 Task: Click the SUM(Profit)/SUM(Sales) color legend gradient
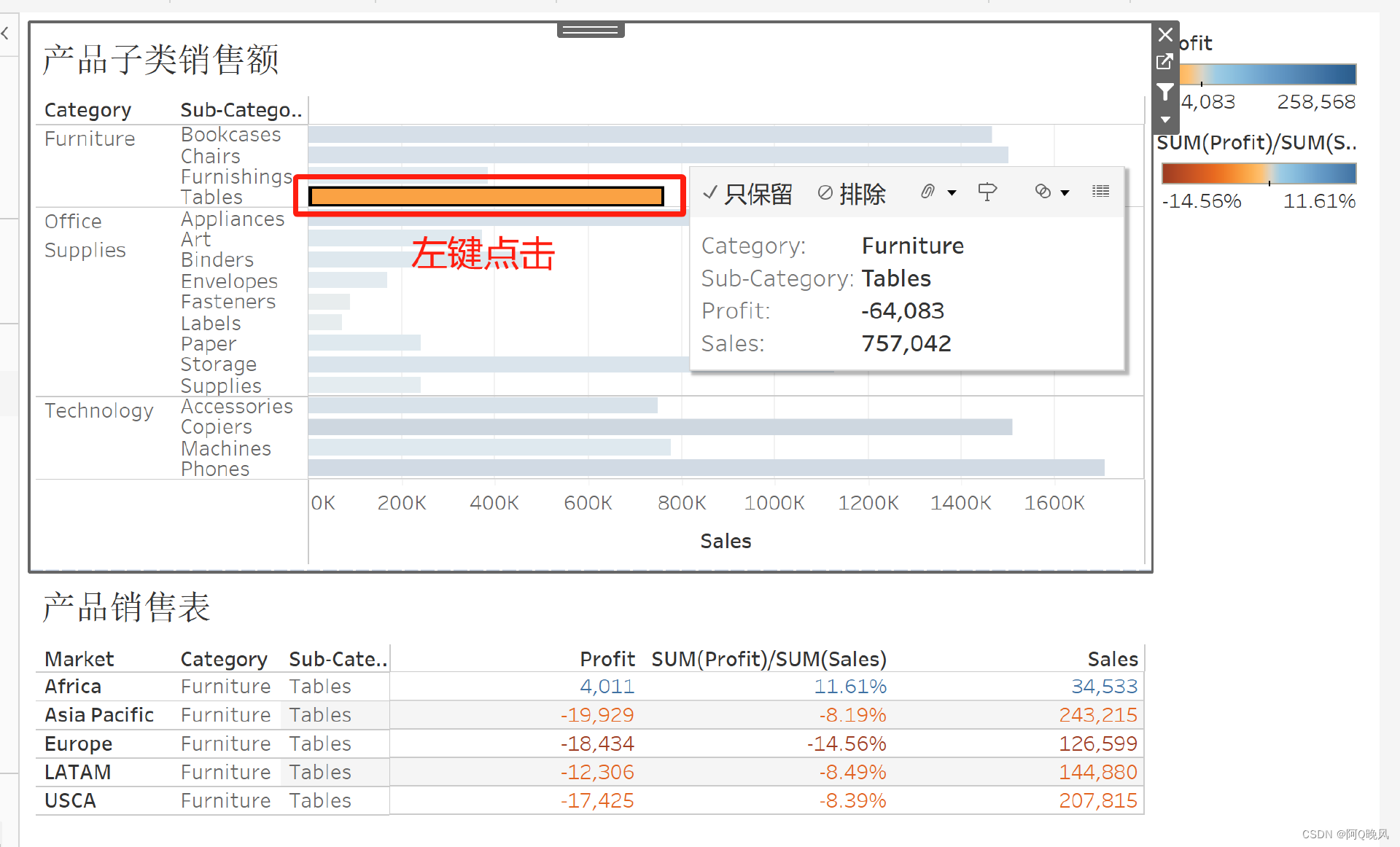tap(1259, 173)
